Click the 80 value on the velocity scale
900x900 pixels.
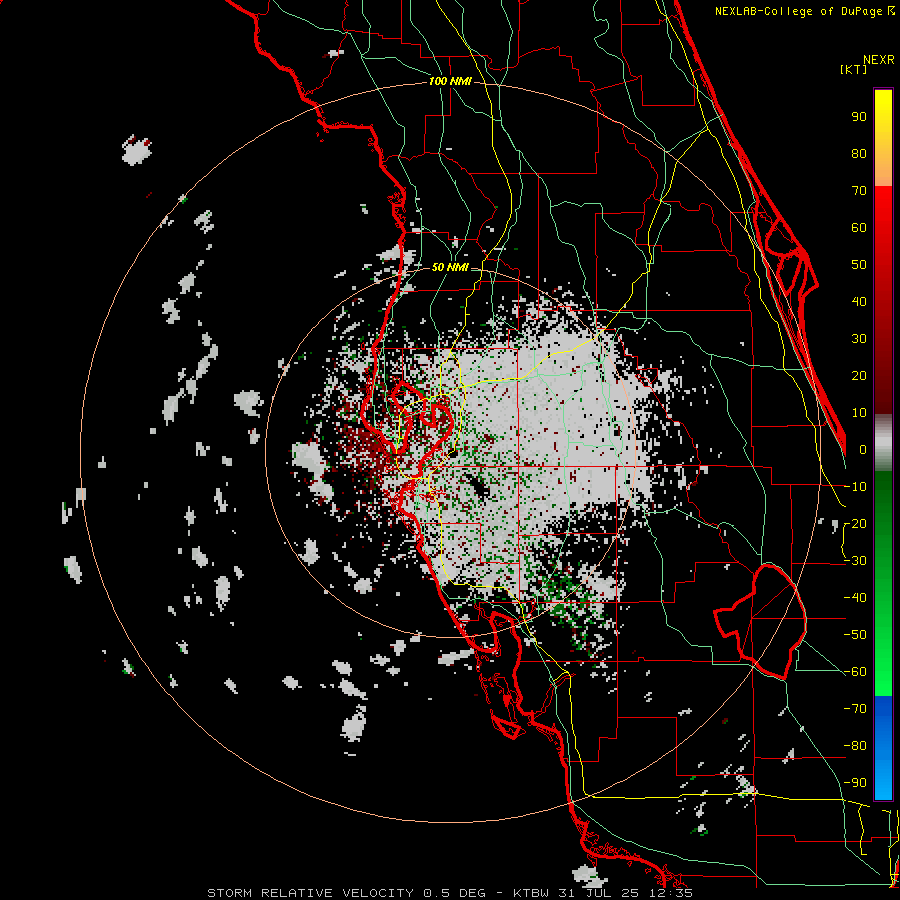859,154
